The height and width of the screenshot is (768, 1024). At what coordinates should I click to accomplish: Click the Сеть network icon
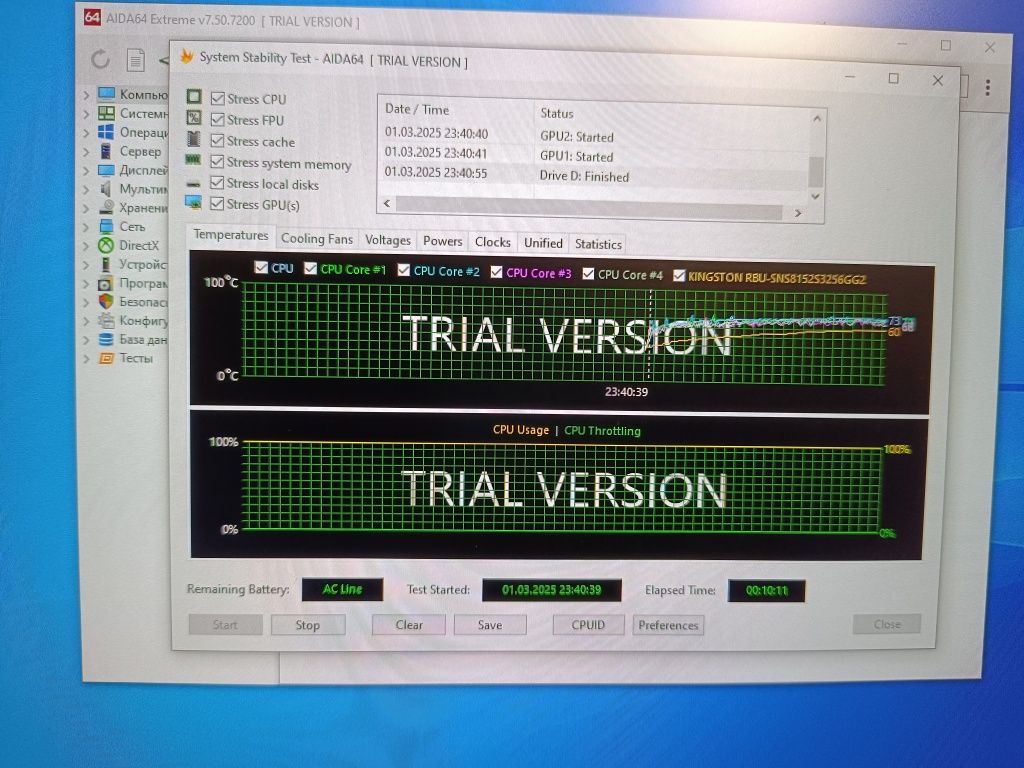[106, 227]
